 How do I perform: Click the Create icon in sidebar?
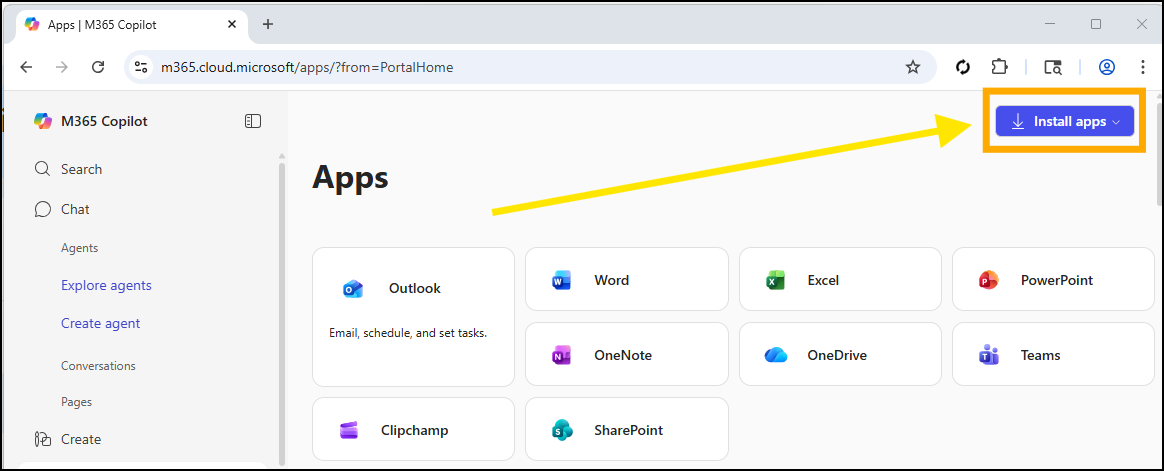click(42, 440)
